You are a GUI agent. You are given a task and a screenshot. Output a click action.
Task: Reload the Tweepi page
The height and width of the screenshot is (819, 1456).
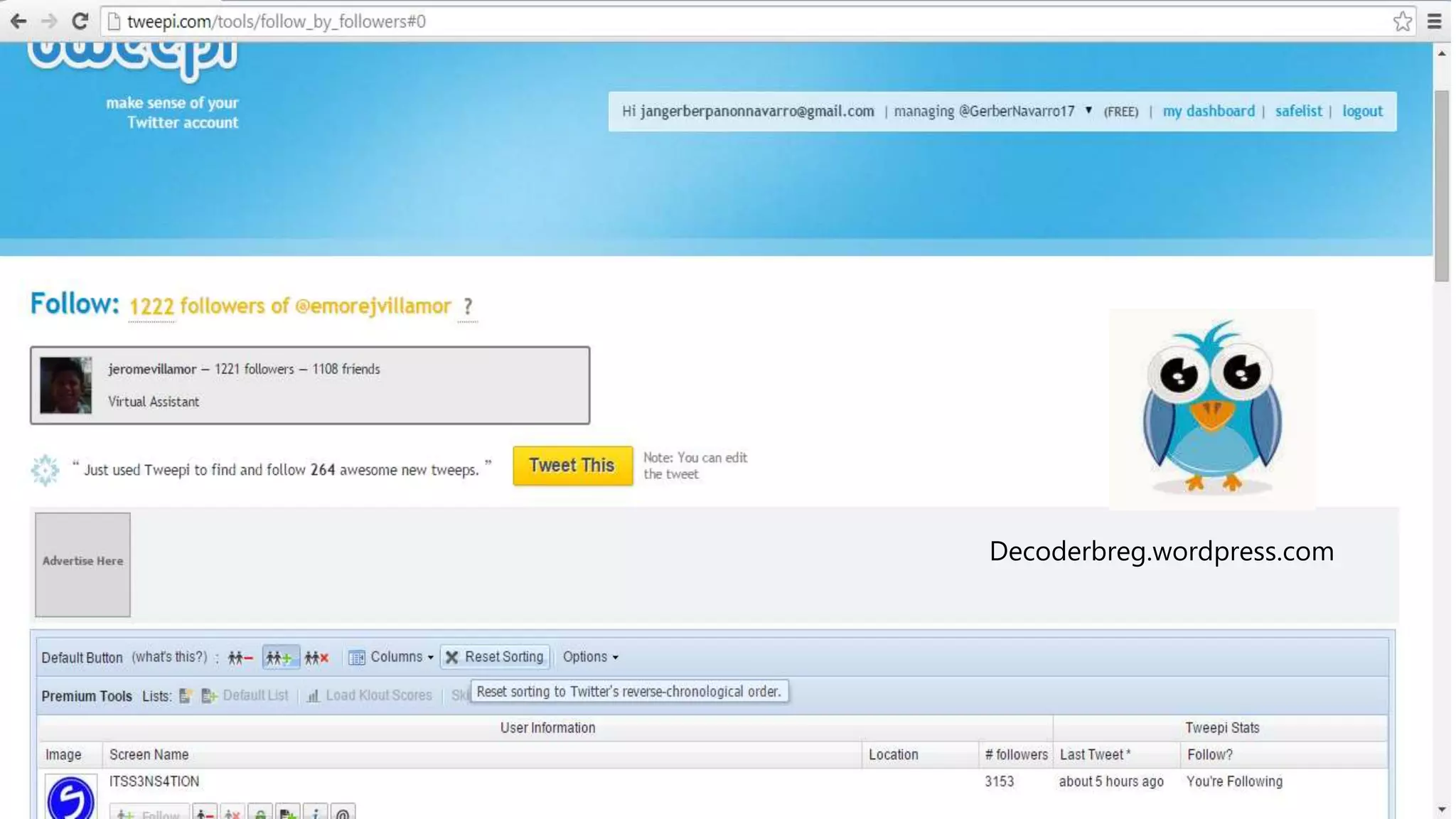point(80,21)
